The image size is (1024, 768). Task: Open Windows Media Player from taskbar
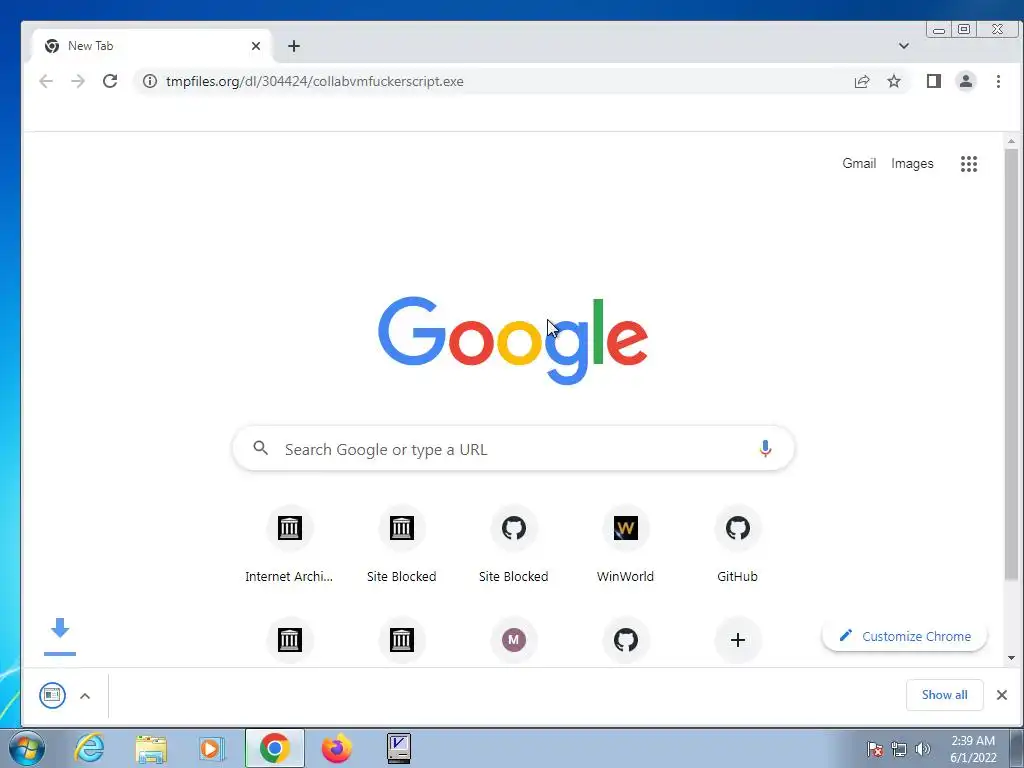pos(212,748)
